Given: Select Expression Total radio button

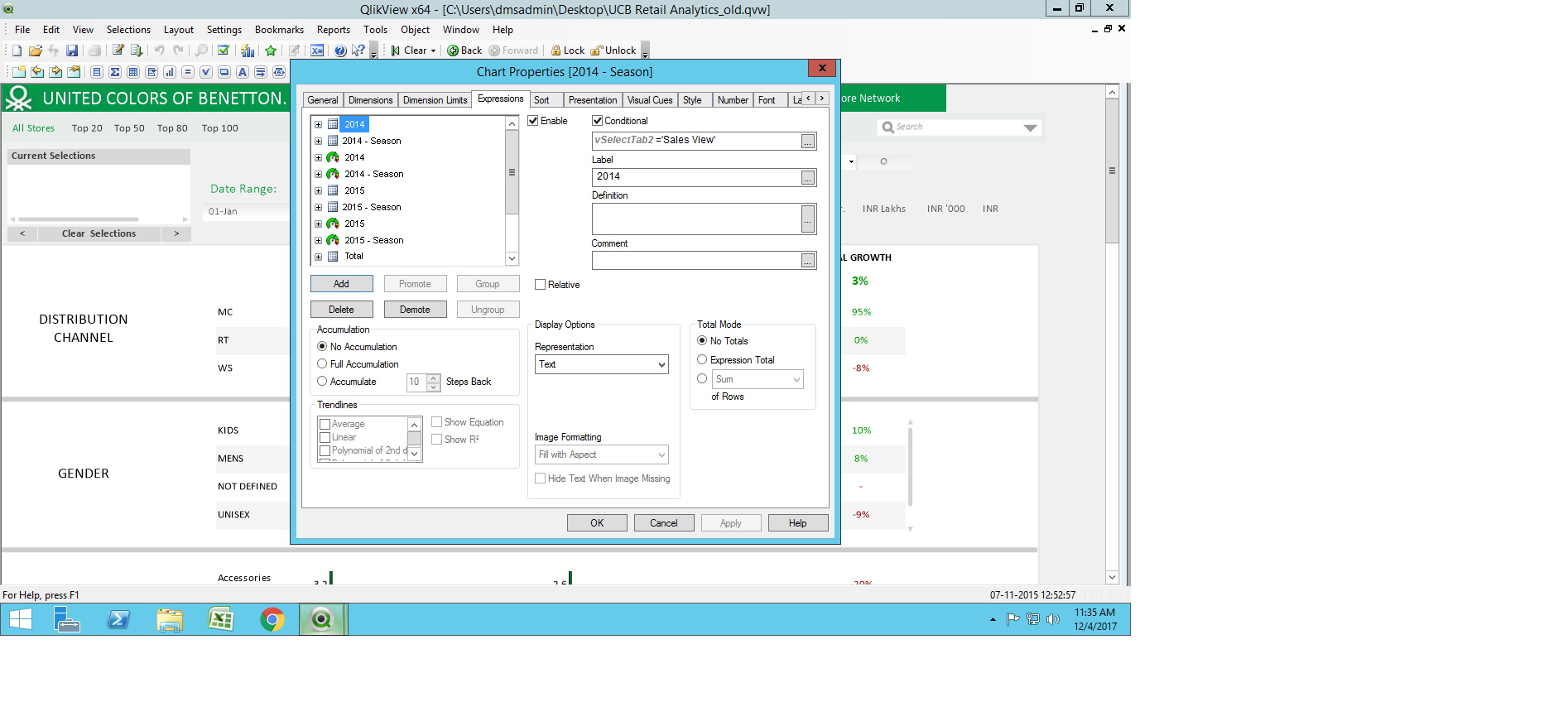Looking at the screenshot, I should point(702,360).
